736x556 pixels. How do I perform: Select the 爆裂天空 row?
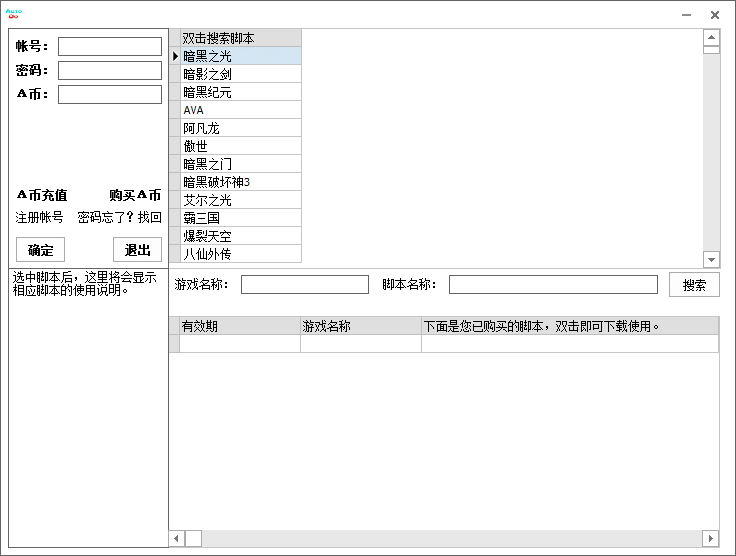click(x=241, y=236)
